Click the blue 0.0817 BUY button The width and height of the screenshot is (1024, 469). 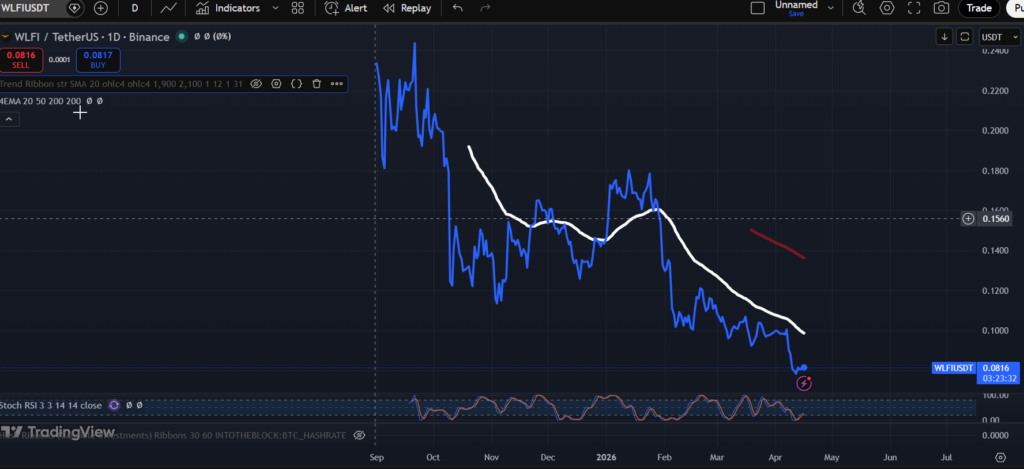98,59
